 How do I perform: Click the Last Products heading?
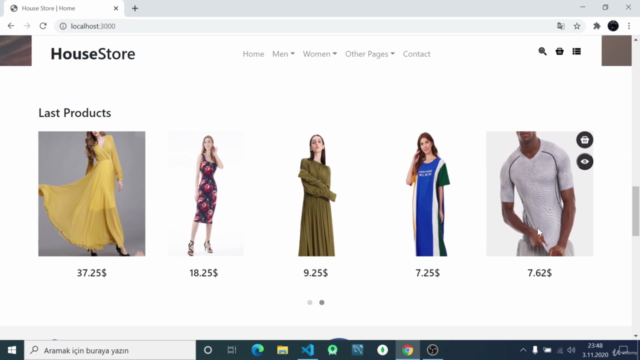[75, 113]
